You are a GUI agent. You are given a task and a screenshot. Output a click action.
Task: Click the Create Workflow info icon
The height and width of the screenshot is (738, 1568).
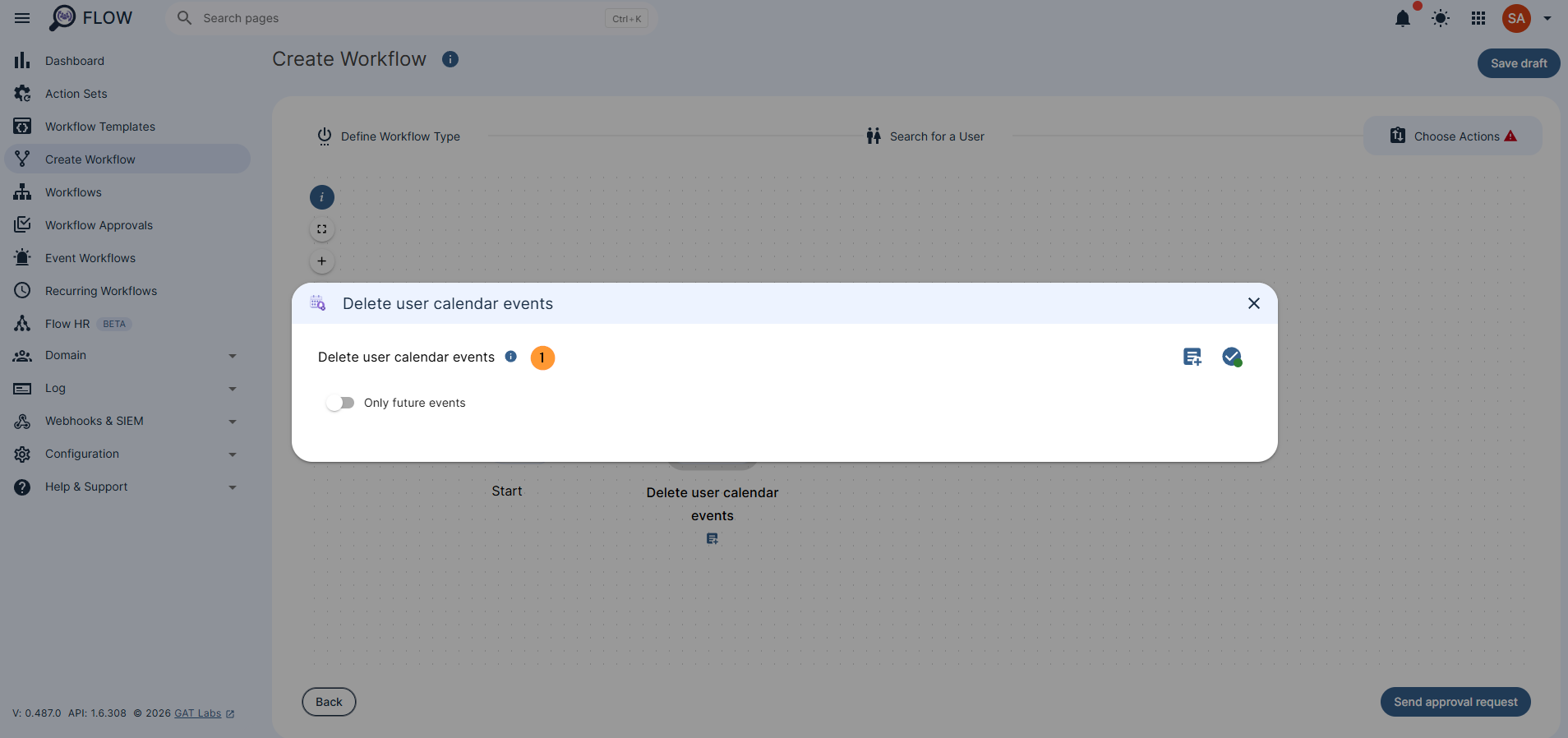[x=450, y=59]
